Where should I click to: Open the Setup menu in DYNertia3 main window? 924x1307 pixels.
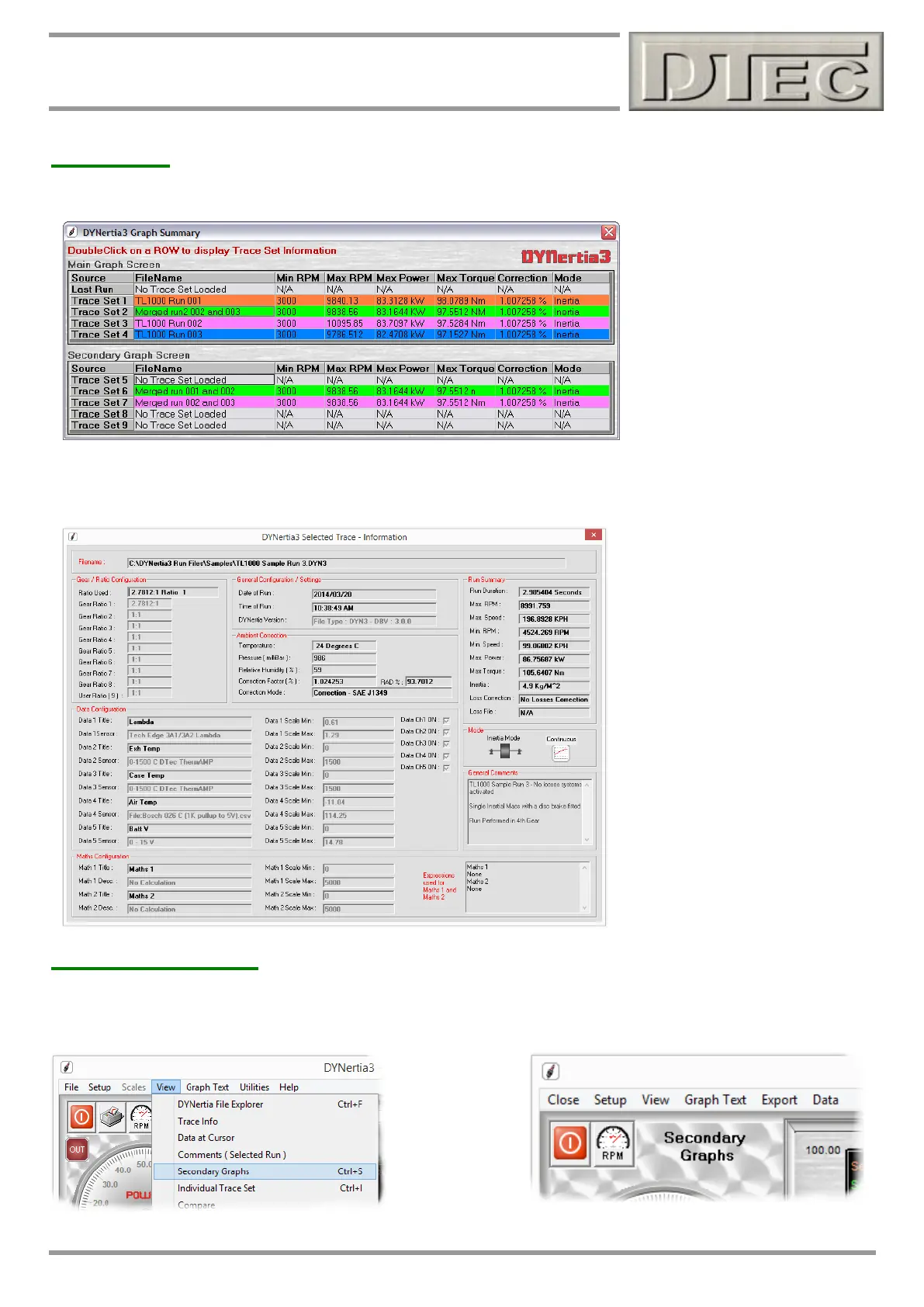click(99, 1087)
